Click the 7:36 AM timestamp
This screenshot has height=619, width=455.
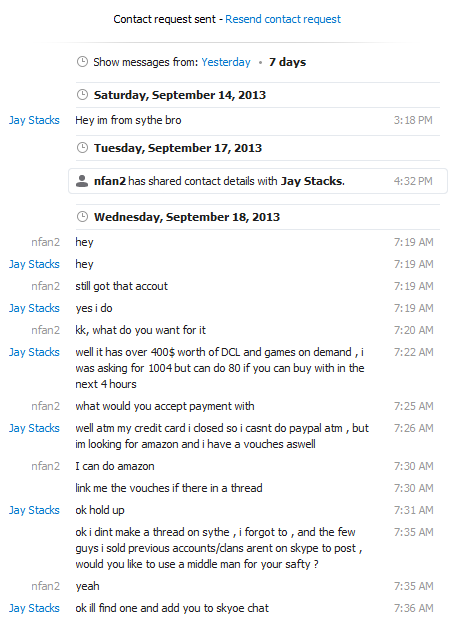[413, 608]
